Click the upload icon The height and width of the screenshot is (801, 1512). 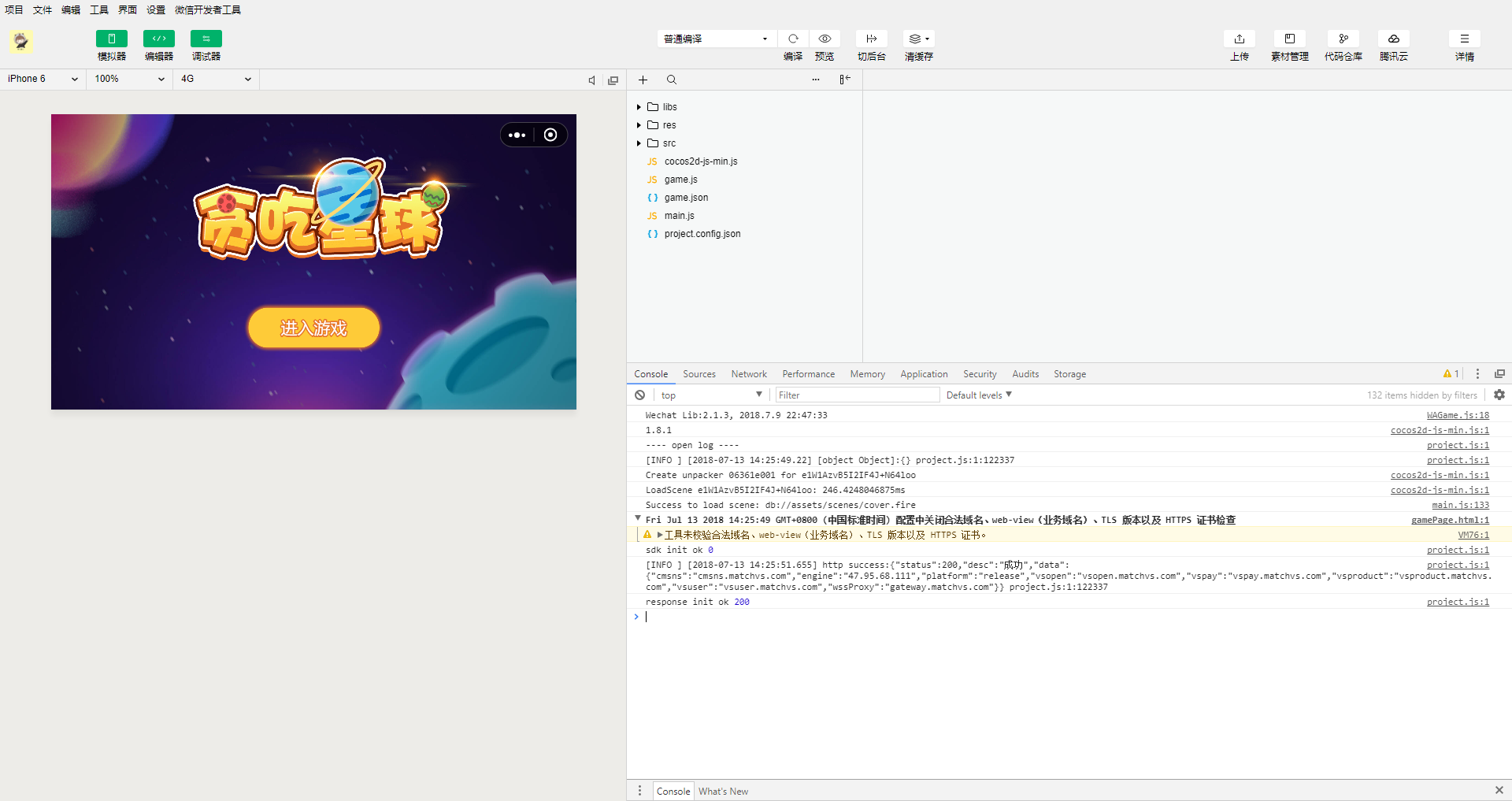pos(1240,39)
